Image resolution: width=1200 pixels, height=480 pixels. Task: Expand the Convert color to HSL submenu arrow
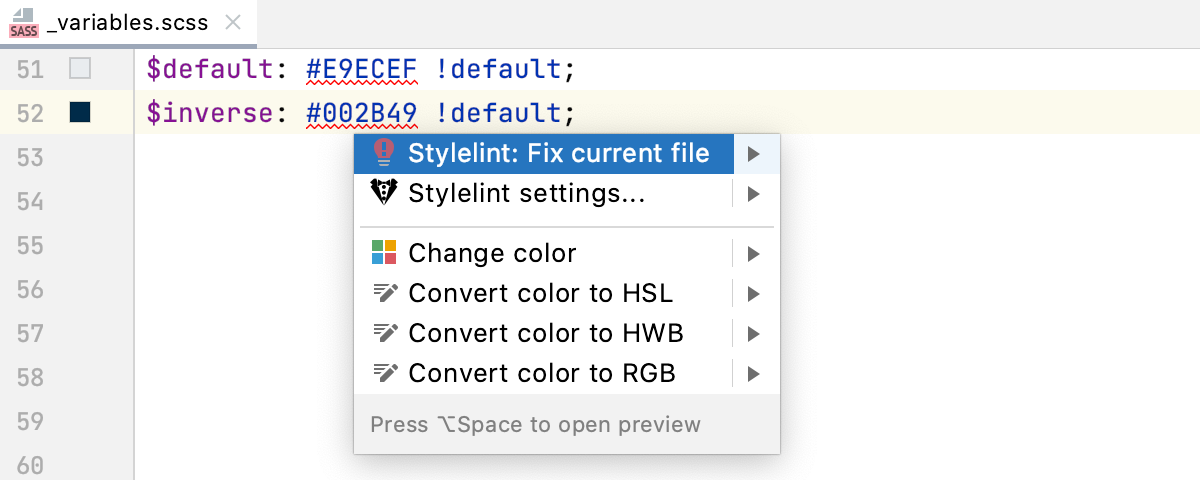tap(754, 293)
